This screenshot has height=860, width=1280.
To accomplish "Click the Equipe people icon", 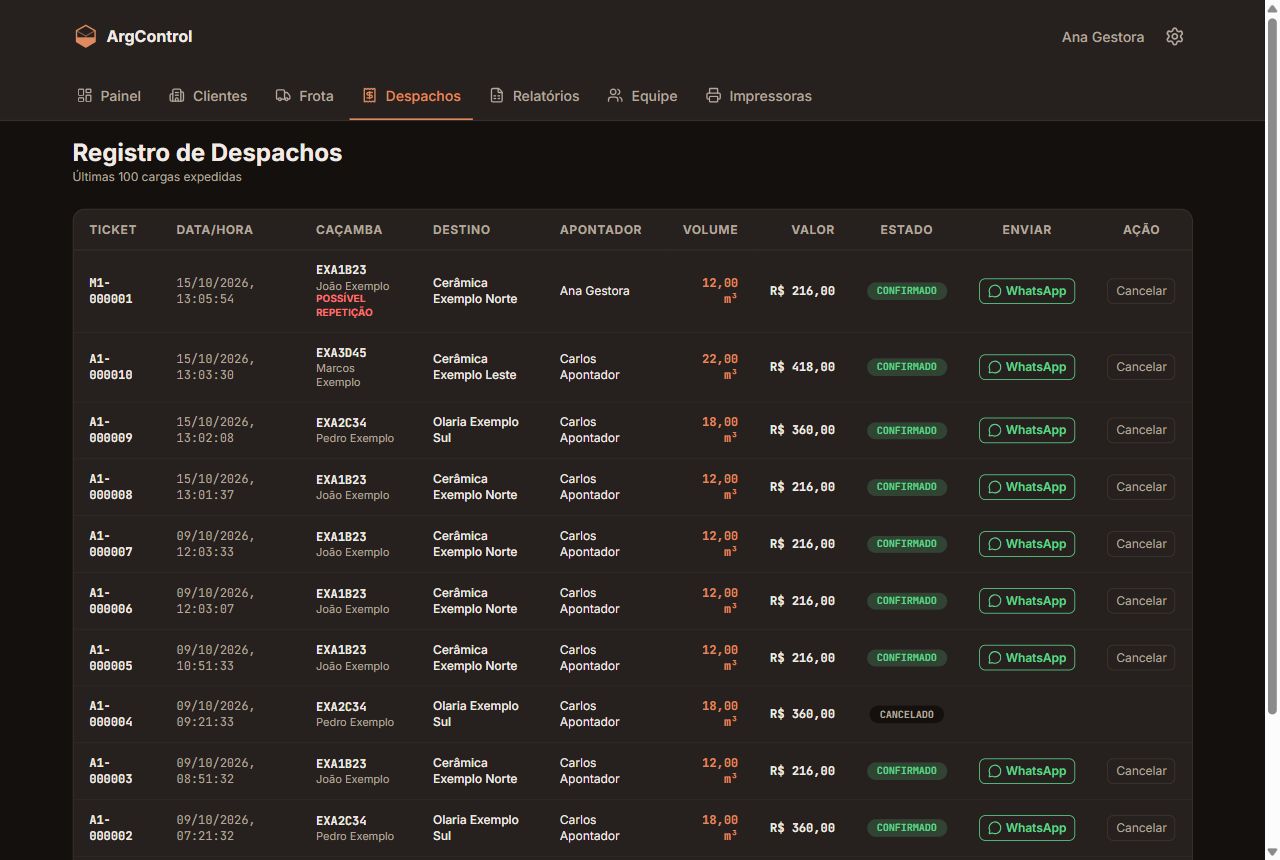I will click(x=615, y=96).
